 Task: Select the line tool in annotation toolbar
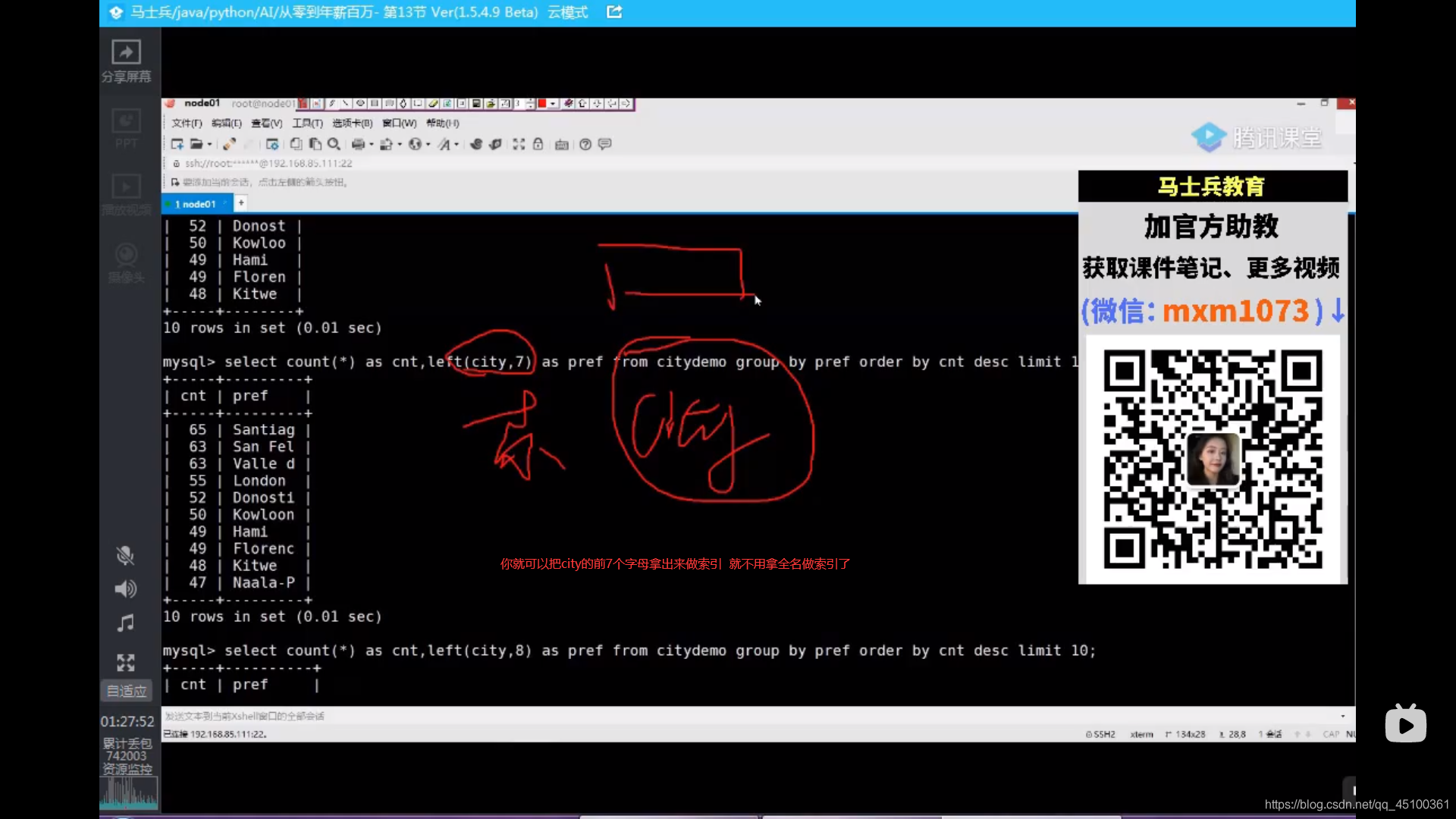346,103
